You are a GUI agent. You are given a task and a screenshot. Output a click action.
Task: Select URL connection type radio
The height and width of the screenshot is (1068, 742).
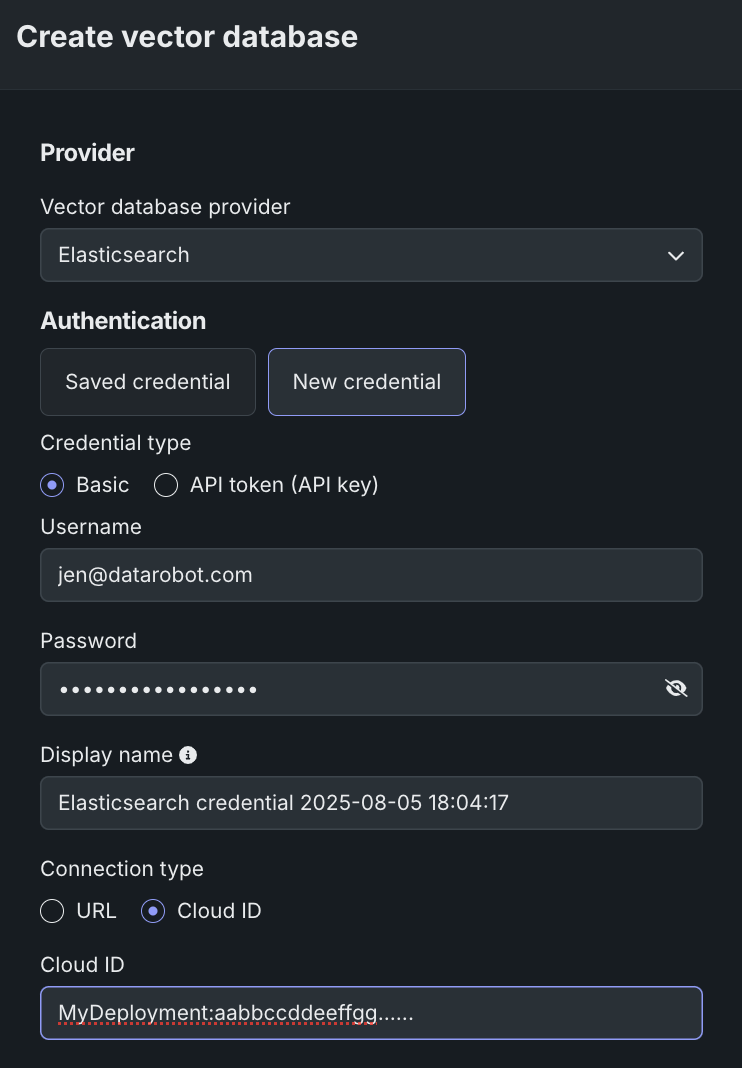(x=52, y=911)
